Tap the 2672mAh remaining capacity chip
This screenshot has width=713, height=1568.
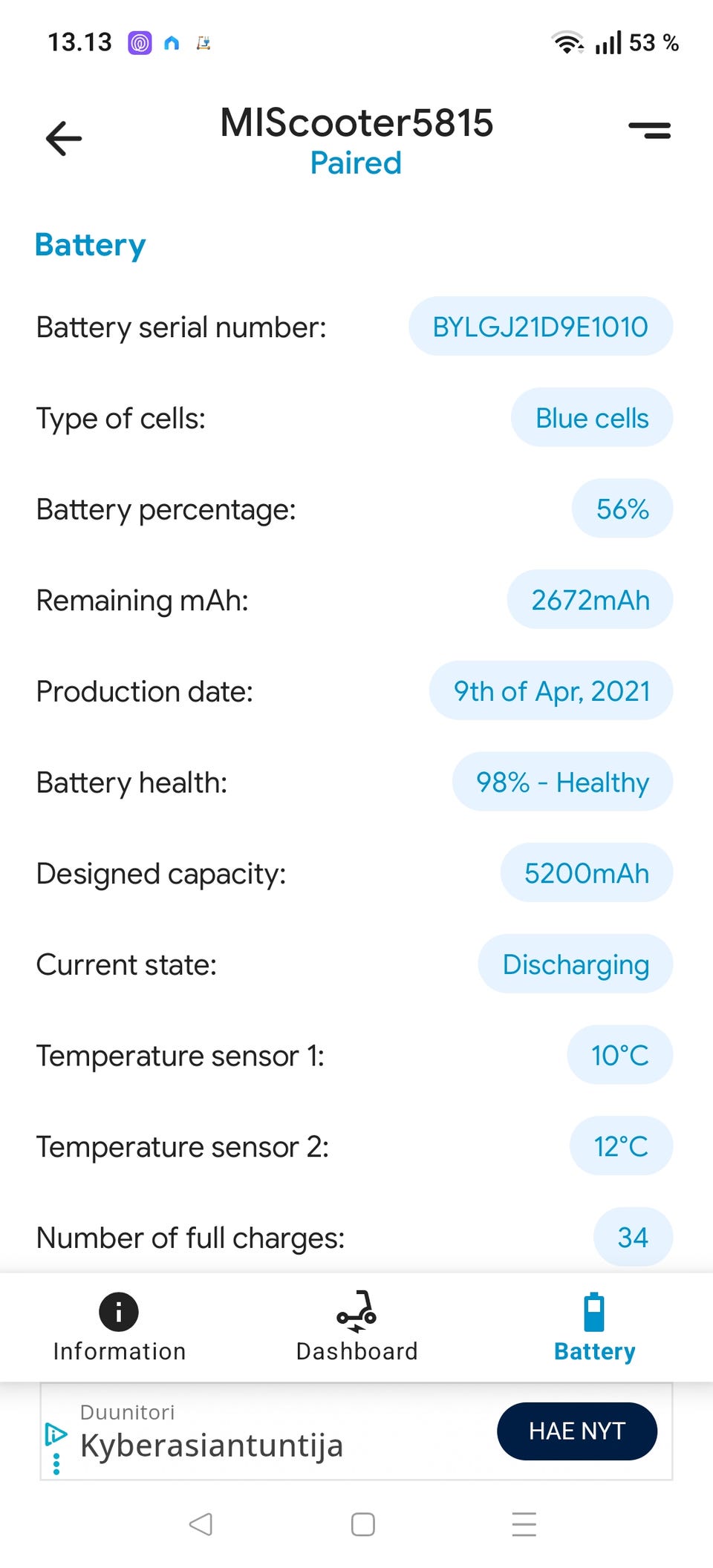(590, 600)
